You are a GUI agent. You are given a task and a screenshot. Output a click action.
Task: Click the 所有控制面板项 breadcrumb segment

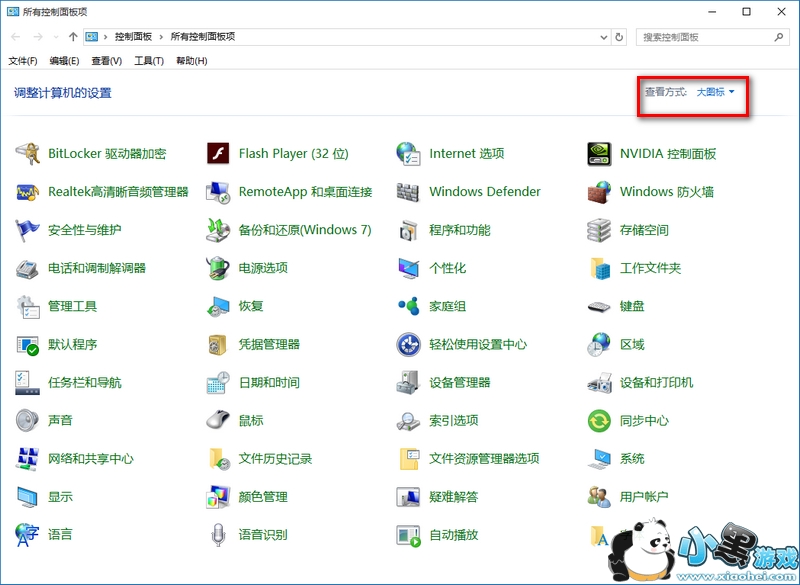pos(203,37)
